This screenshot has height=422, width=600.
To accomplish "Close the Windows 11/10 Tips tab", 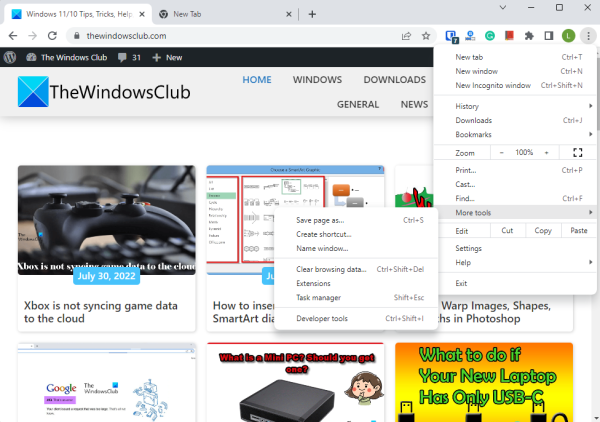I will pos(142,14).
